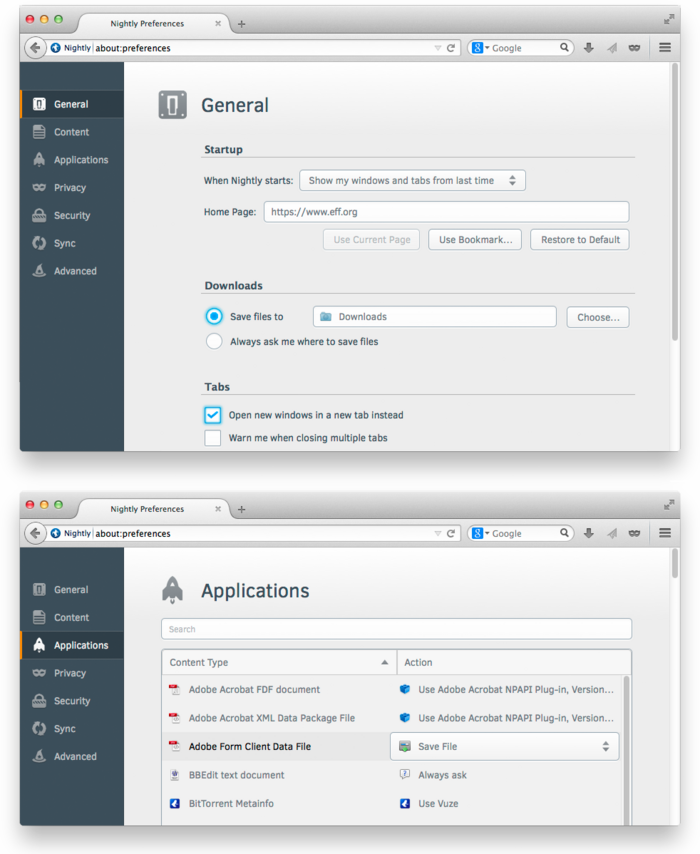Image resolution: width=700 pixels, height=854 pixels.
Task: Open new tab with plus, bottom window
Action: [x=242, y=509]
